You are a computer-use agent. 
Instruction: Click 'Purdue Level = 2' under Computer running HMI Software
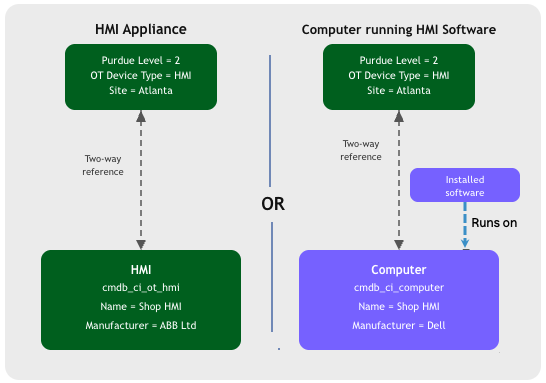[399, 60]
